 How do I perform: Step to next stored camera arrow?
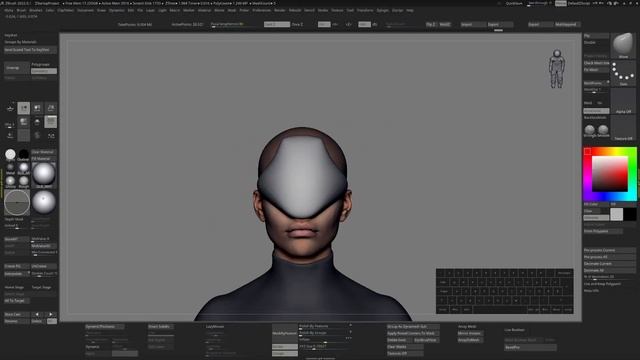51,314
